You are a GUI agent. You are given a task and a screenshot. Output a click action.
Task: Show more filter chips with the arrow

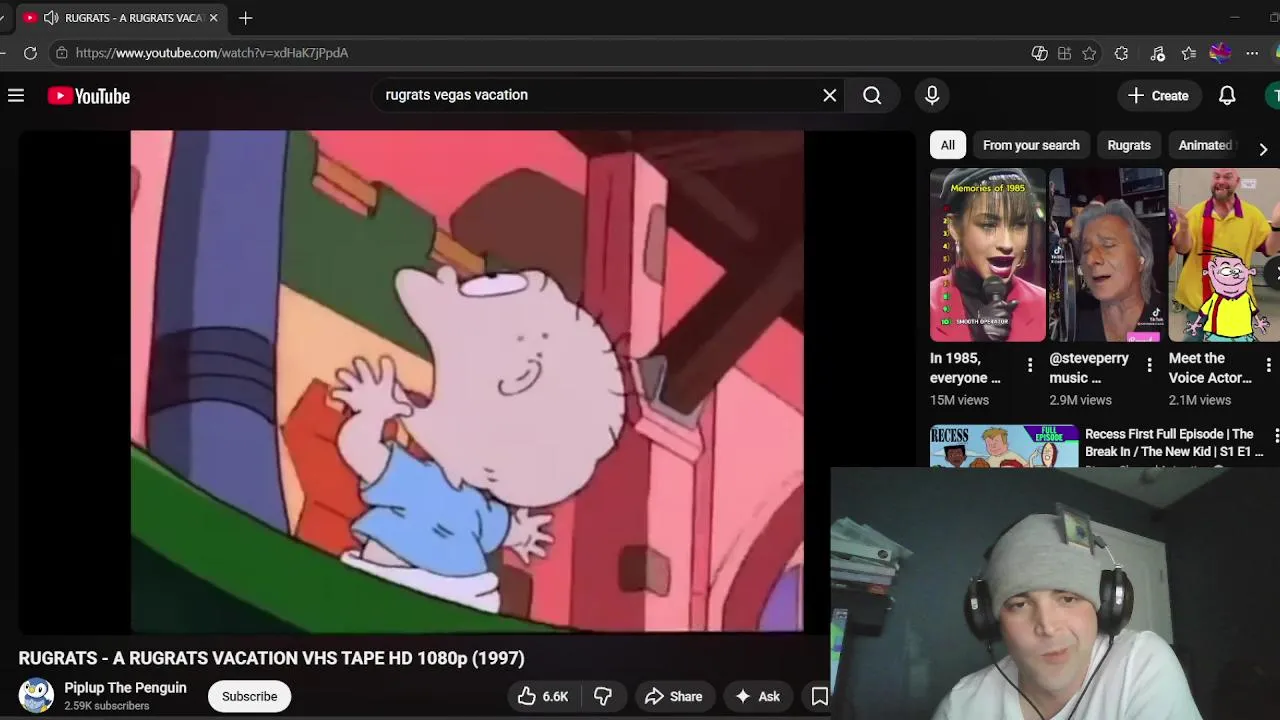point(1263,149)
